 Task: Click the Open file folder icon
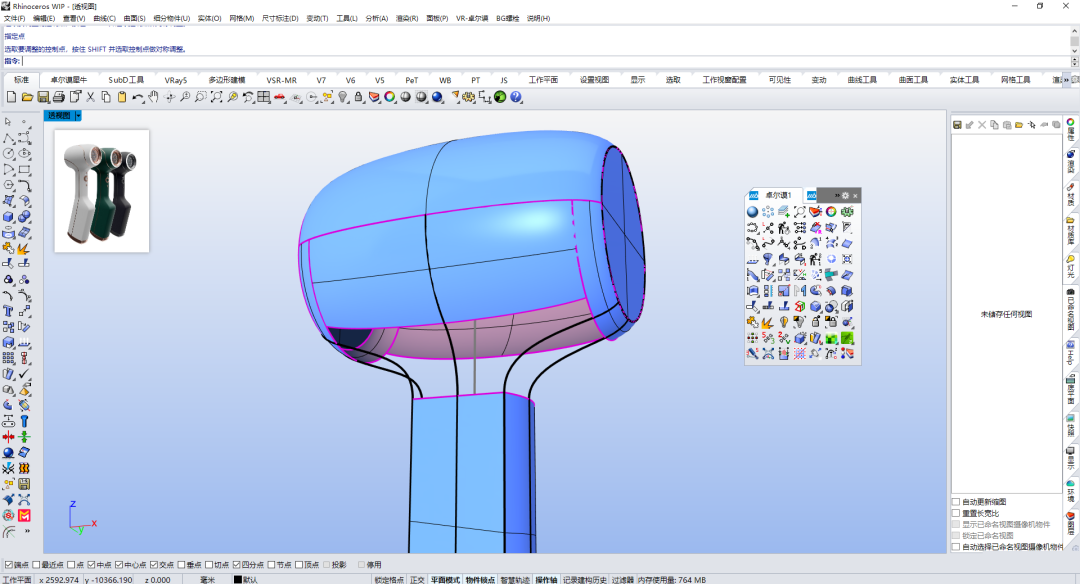27,97
